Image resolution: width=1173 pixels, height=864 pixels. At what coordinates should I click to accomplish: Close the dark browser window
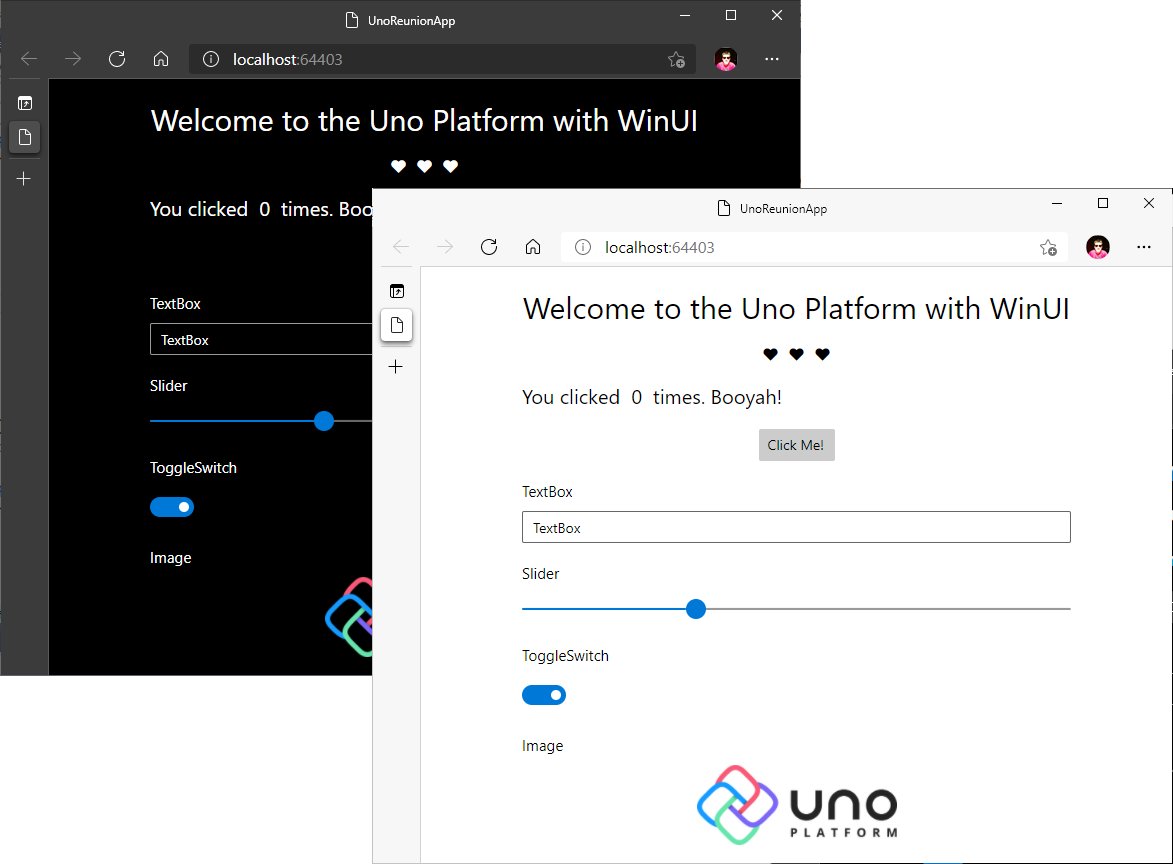[777, 16]
